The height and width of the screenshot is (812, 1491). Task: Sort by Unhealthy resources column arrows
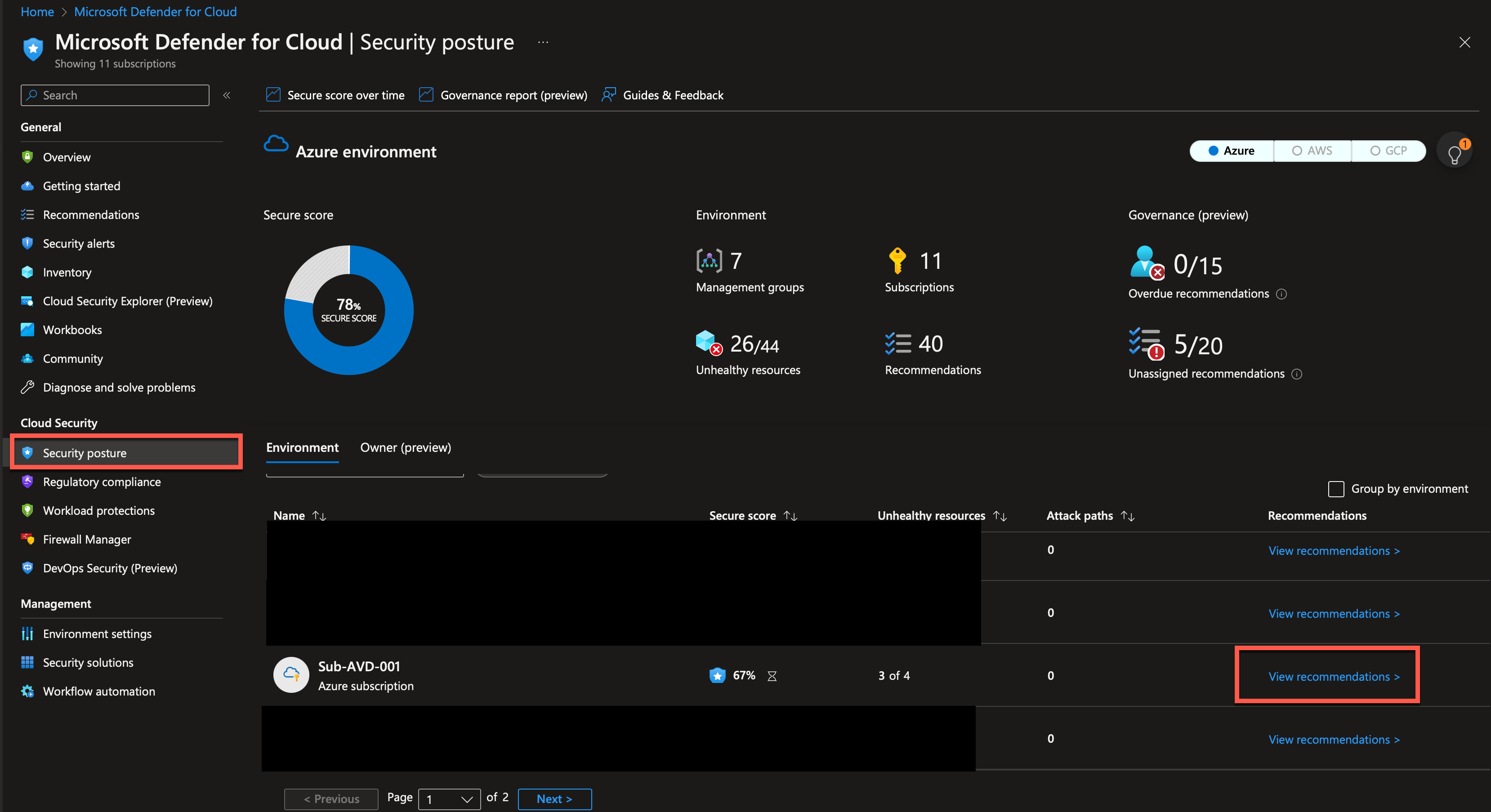(x=1000, y=516)
